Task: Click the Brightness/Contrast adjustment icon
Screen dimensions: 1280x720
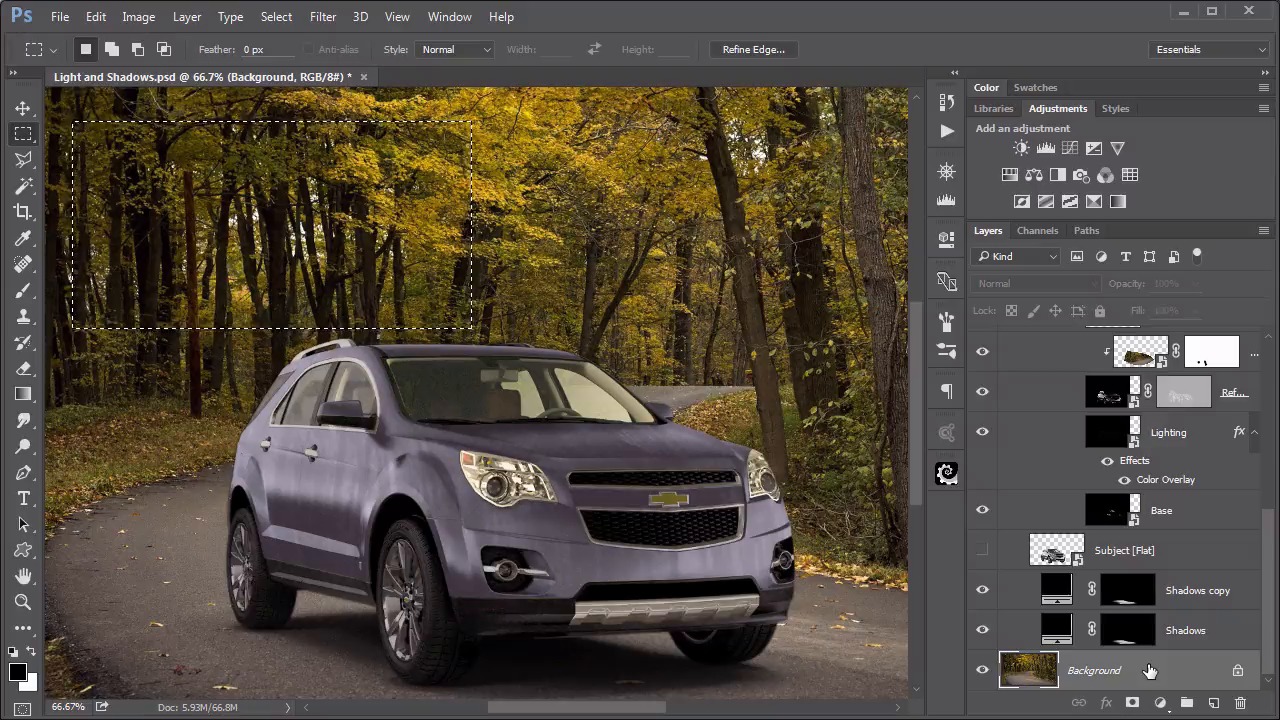Action: (1021, 148)
